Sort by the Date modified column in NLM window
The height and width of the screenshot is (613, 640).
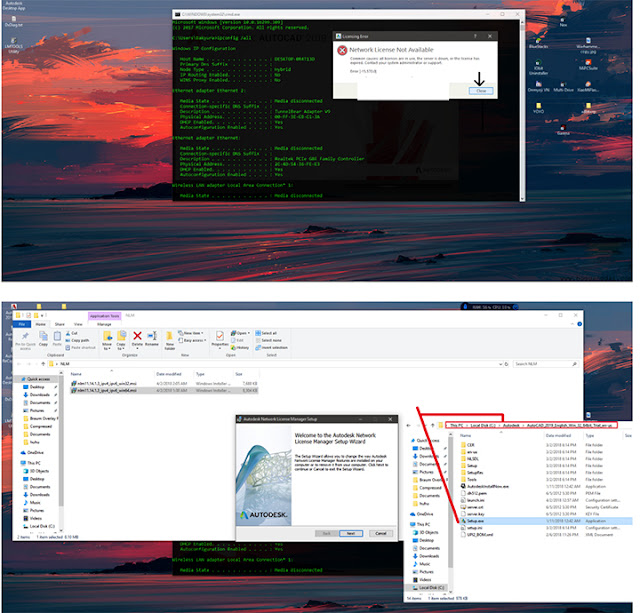tap(169, 374)
